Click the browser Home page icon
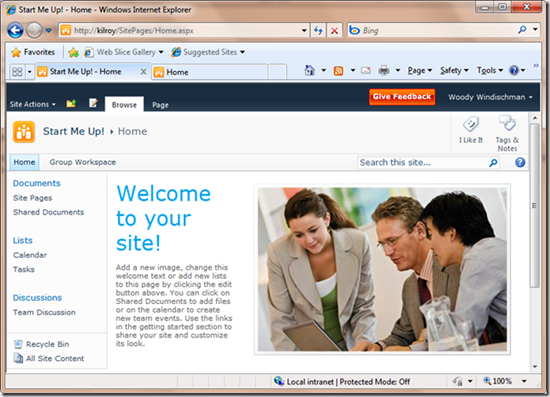 click(x=309, y=70)
